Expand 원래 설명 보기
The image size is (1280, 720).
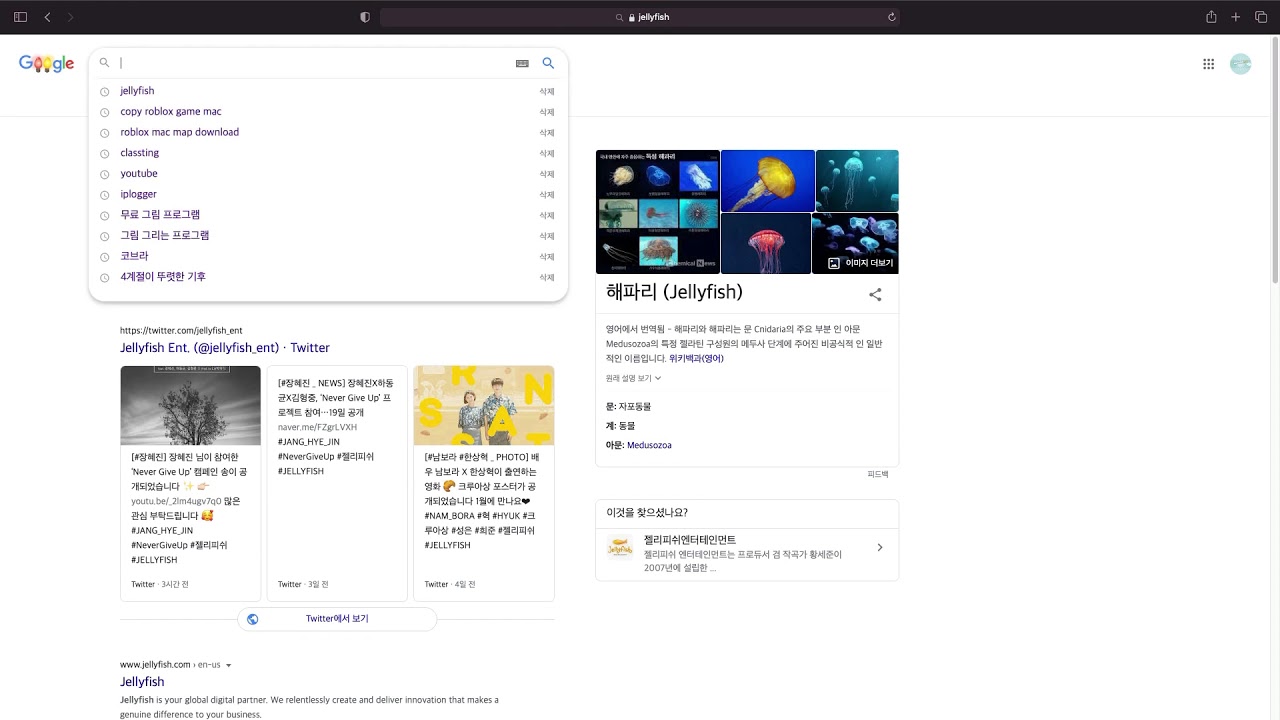tap(633, 379)
